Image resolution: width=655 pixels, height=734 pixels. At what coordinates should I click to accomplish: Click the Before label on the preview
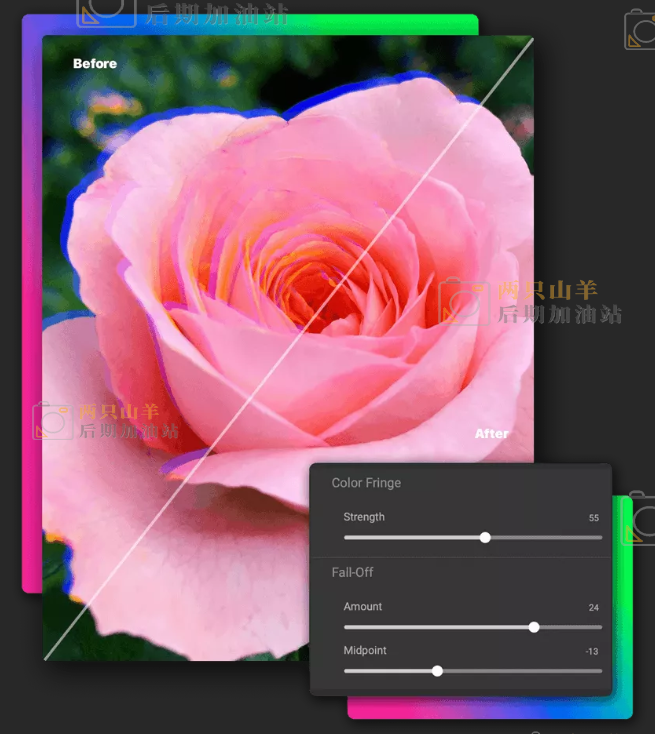click(95, 64)
